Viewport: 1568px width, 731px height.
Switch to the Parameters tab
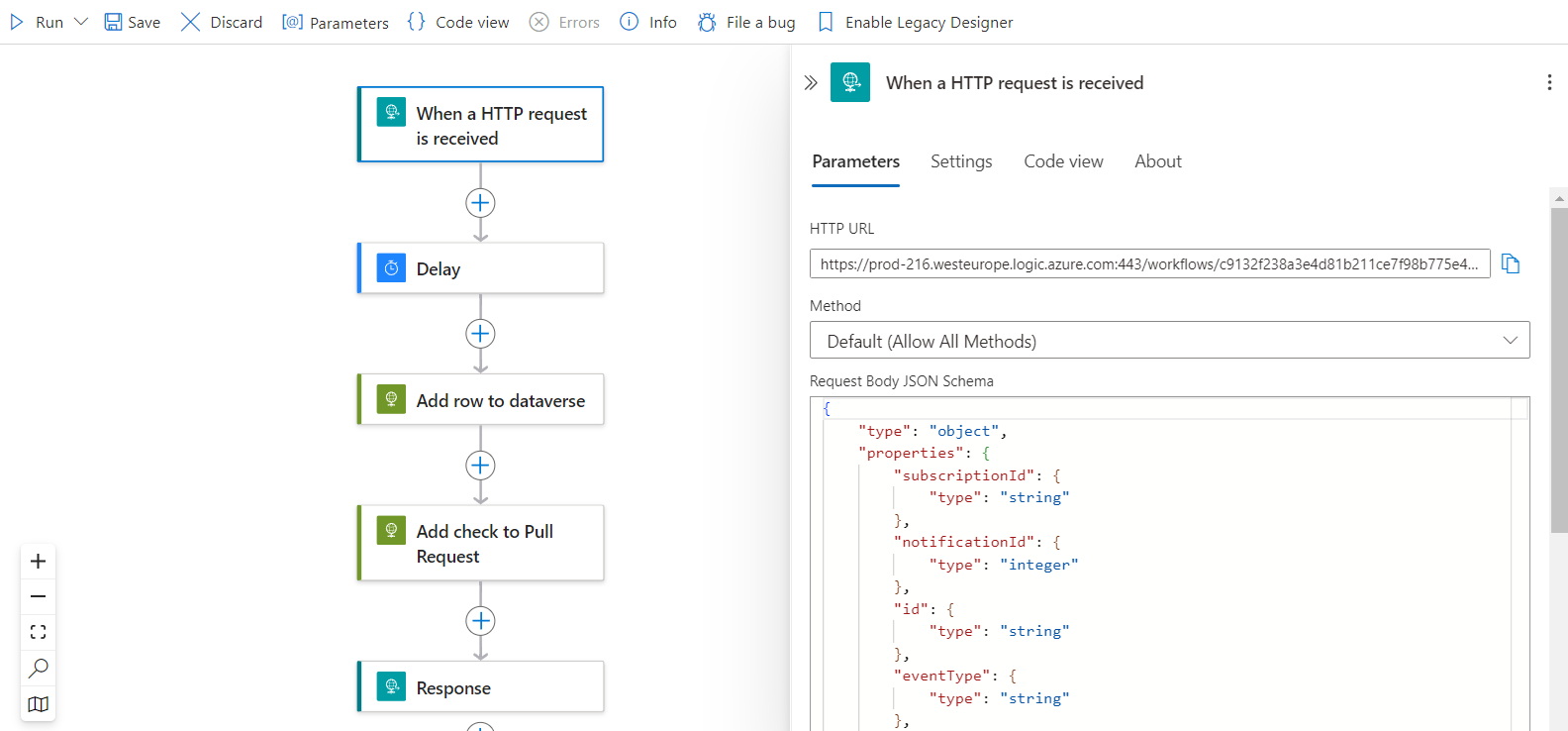856,161
